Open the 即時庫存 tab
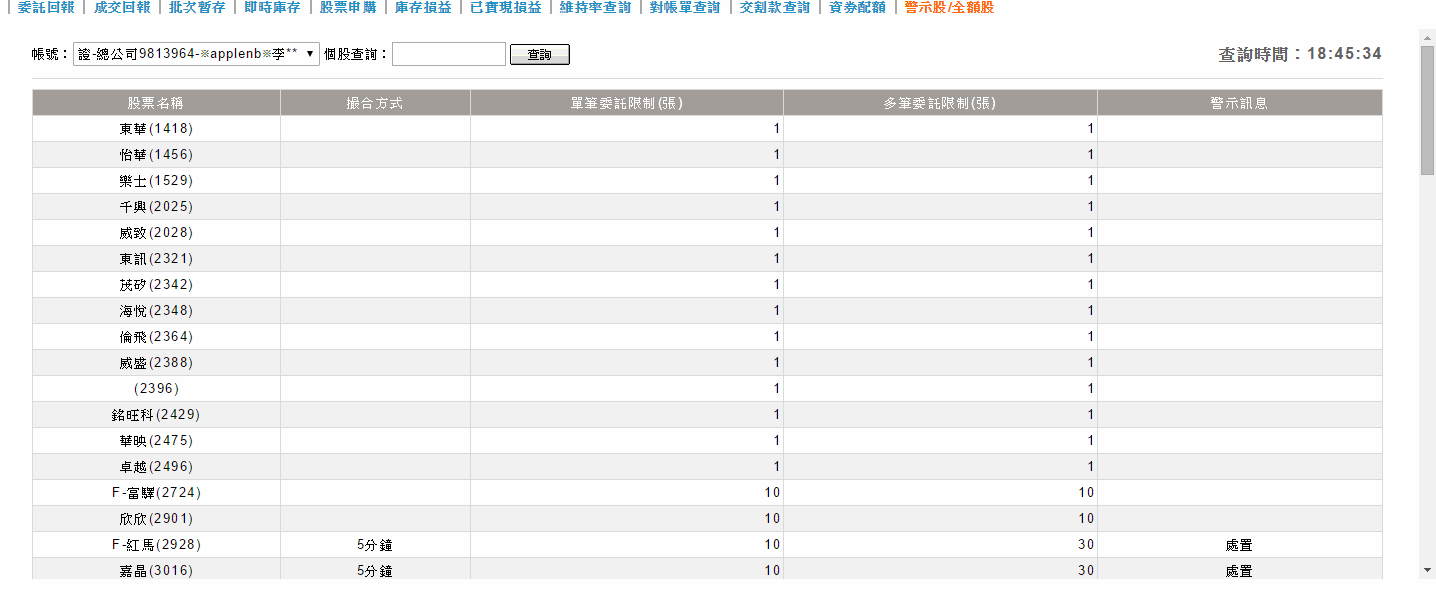Image resolution: width=1436 pixels, height=597 pixels. [272, 8]
